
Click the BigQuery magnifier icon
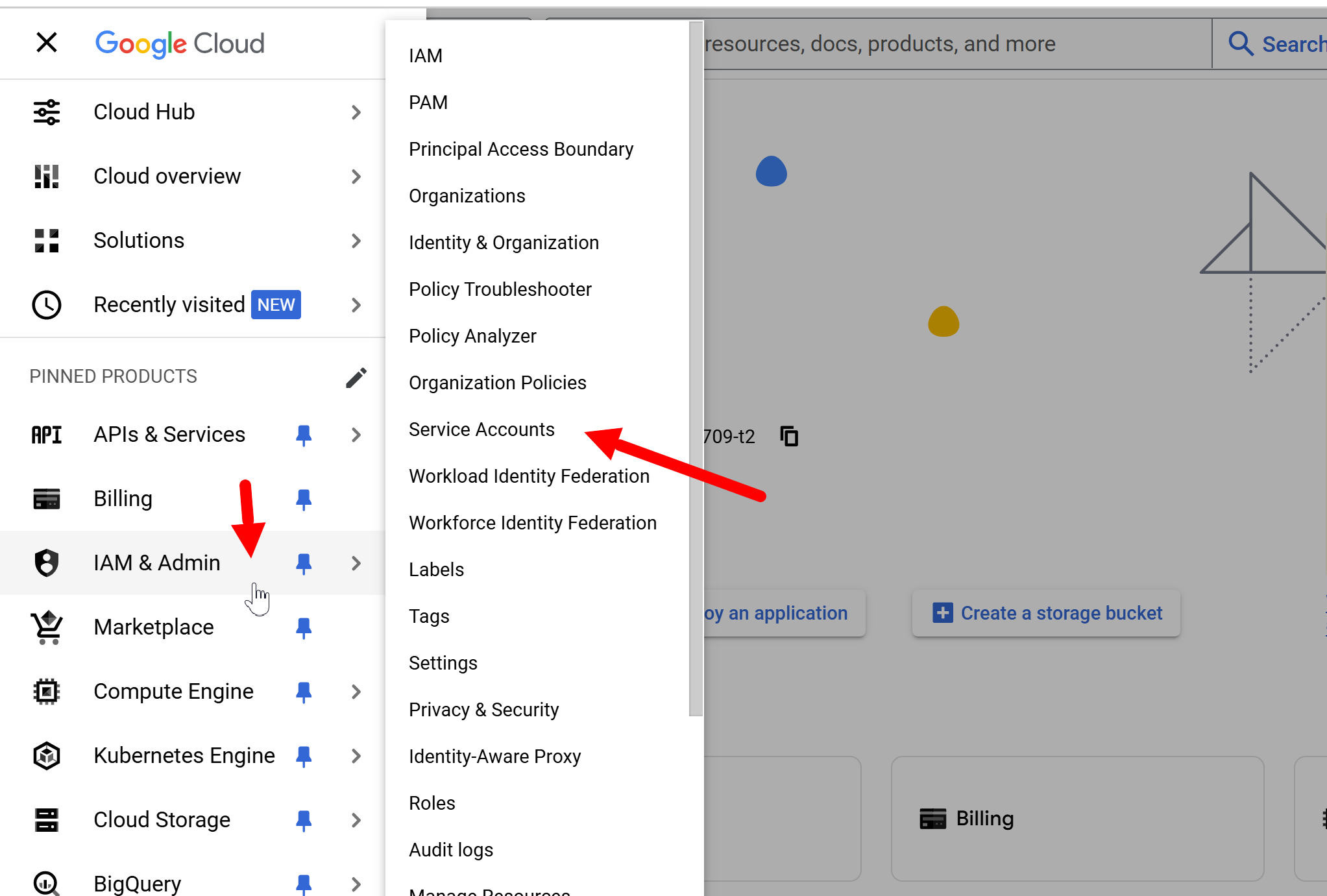coord(47,884)
